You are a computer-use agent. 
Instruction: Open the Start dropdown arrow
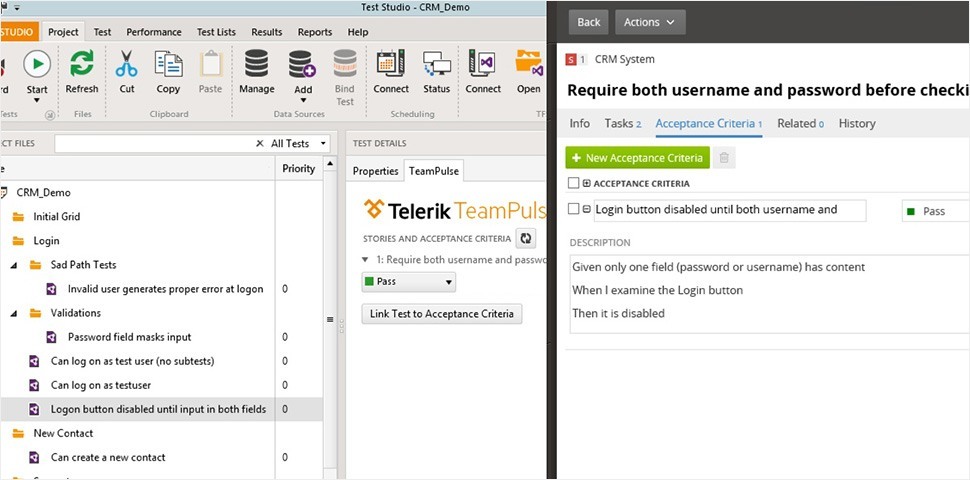(x=36, y=100)
